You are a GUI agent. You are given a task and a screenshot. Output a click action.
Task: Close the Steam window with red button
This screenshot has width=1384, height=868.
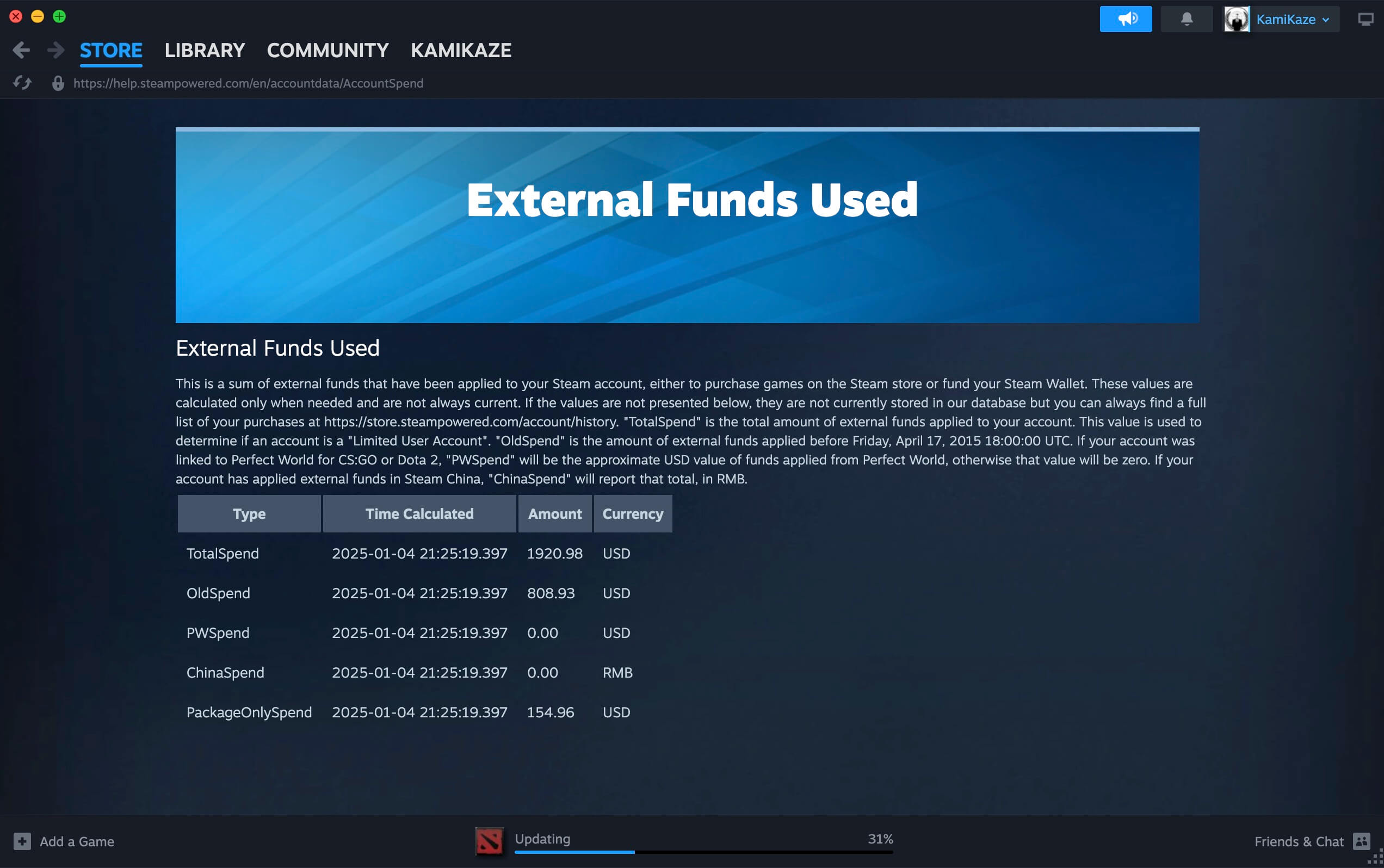pos(16,16)
